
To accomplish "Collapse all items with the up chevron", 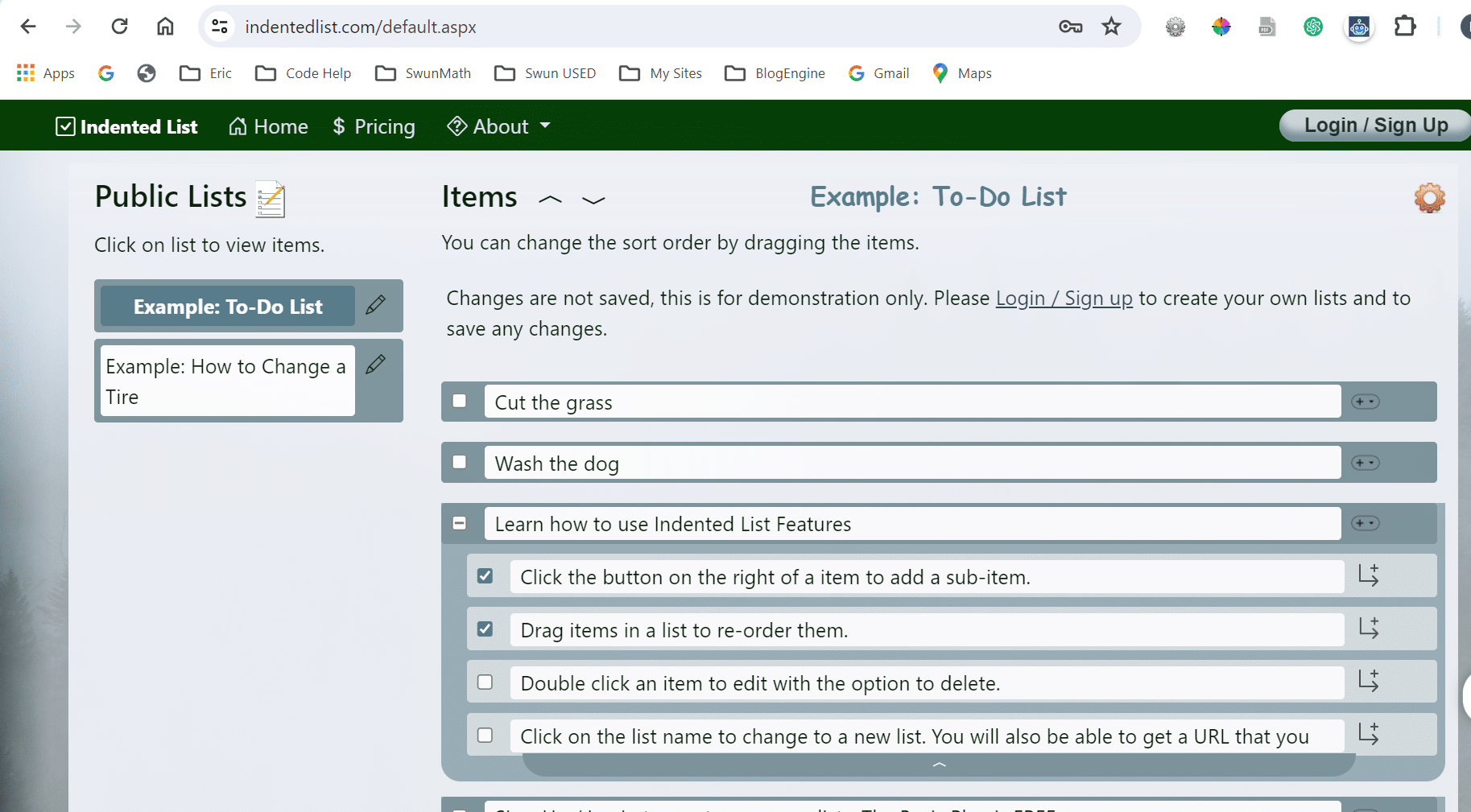I will pyautogui.click(x=550, y=200).
